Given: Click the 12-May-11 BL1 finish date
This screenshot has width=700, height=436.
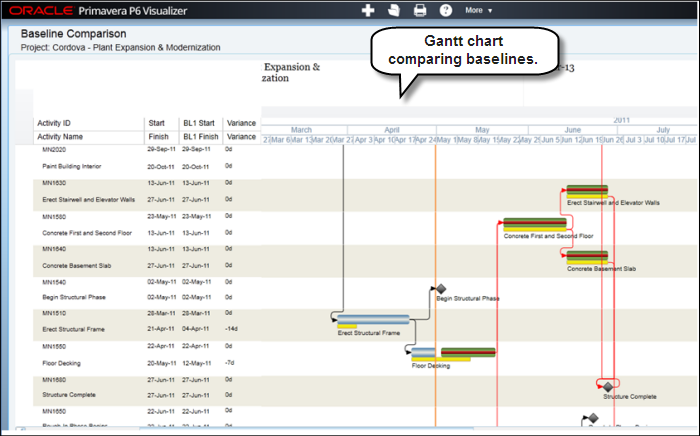Looking at the screenshot, I should coord(196,363).
